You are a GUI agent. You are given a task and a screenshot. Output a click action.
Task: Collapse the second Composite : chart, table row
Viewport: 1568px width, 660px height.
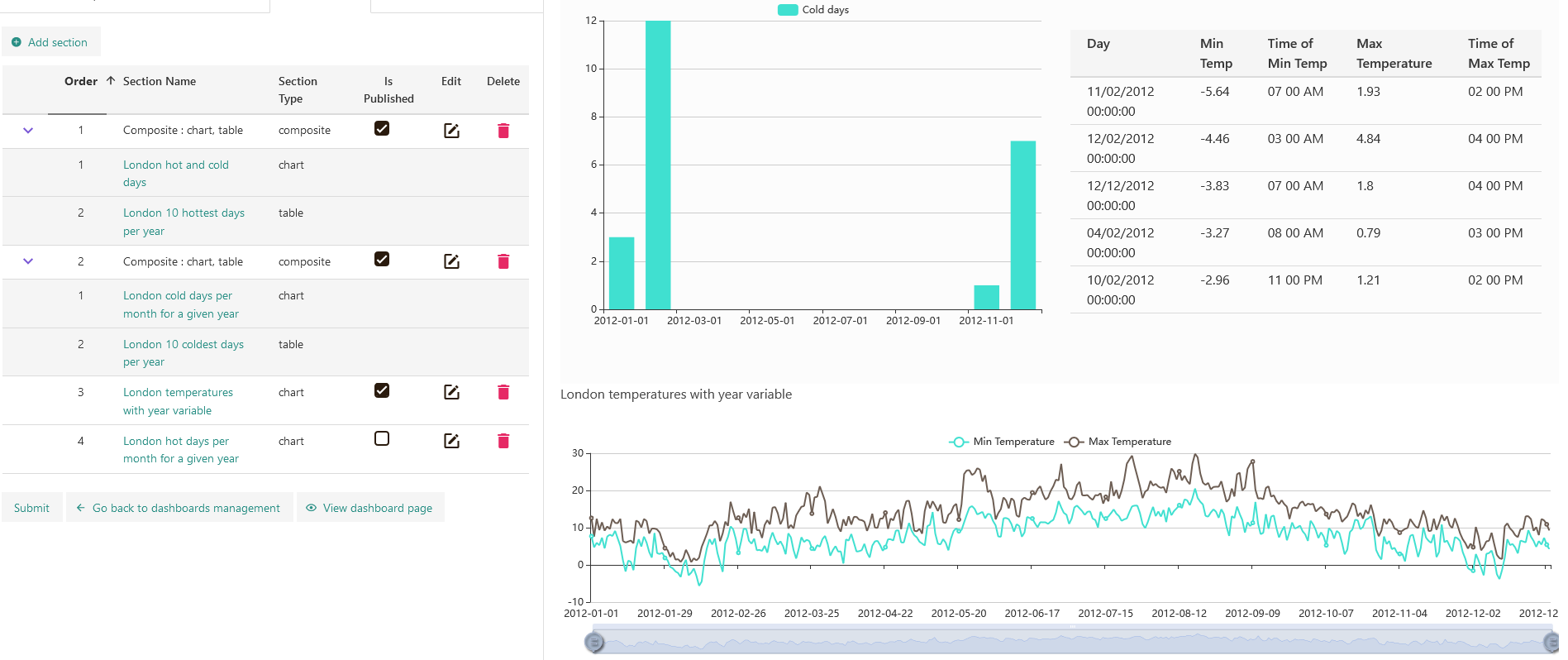click(x=28, y=261)
